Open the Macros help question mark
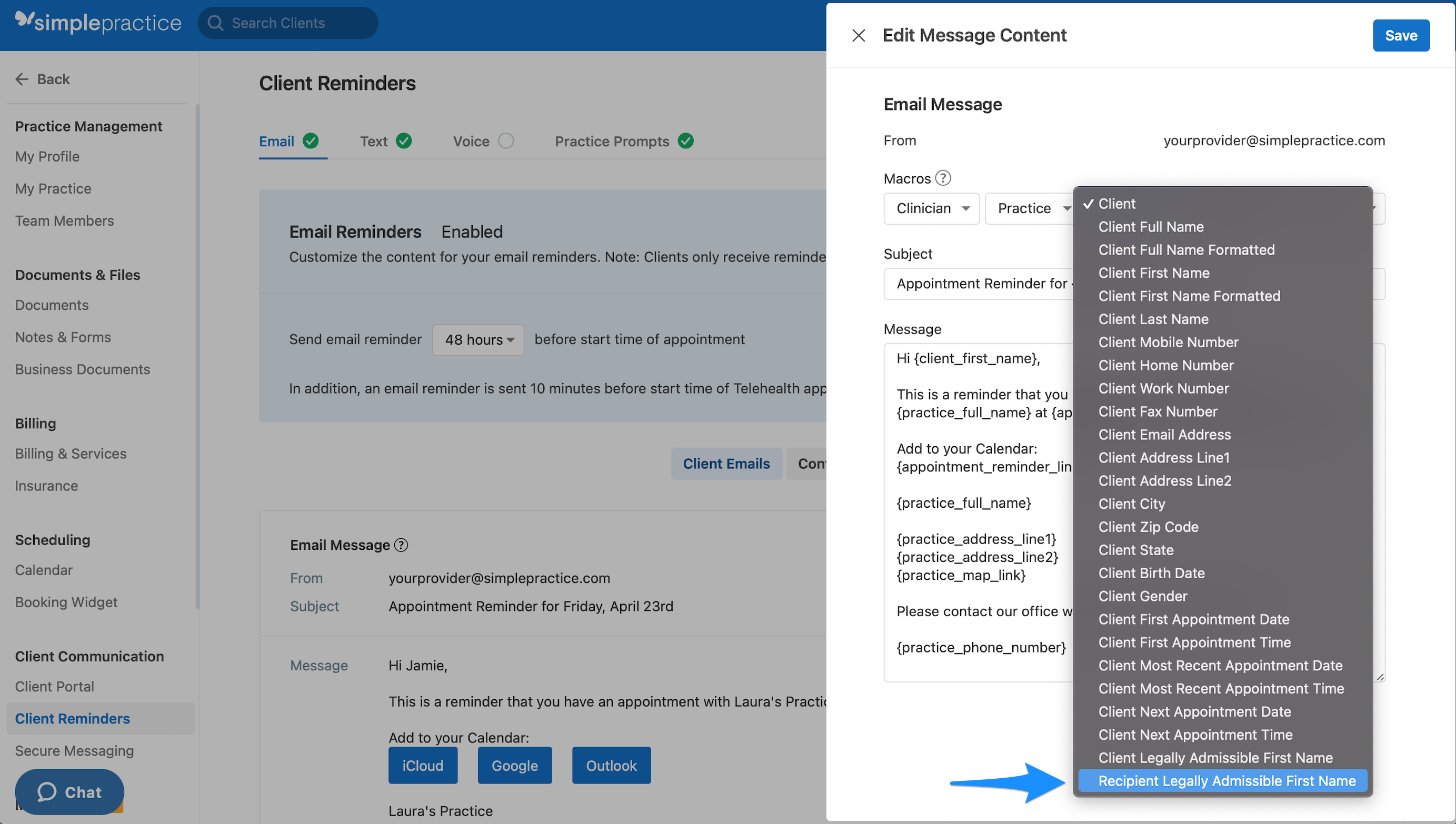This screenshot has width=1456, height=824. (943, 178)
